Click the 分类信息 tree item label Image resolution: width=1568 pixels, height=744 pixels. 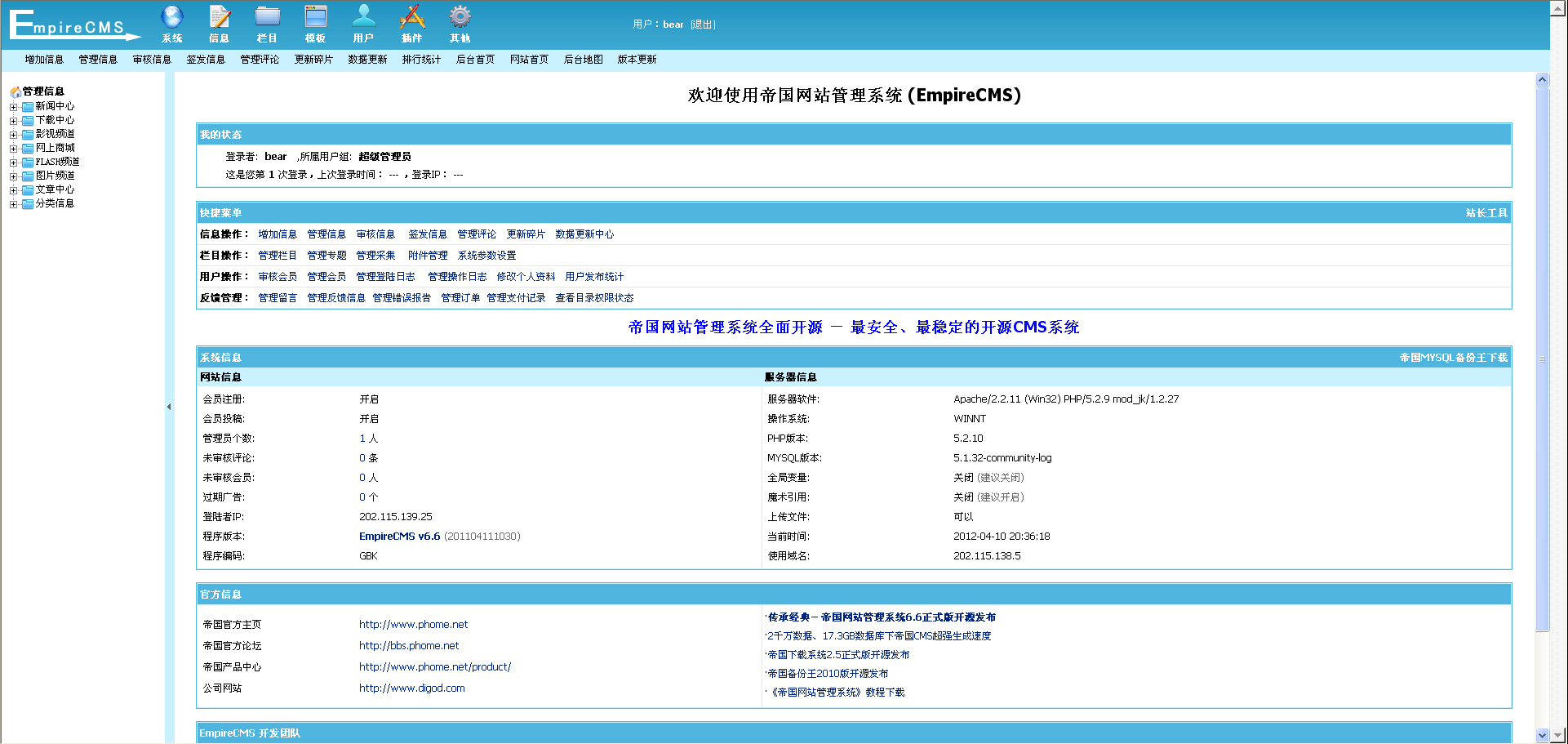click(x=55, y=203)
